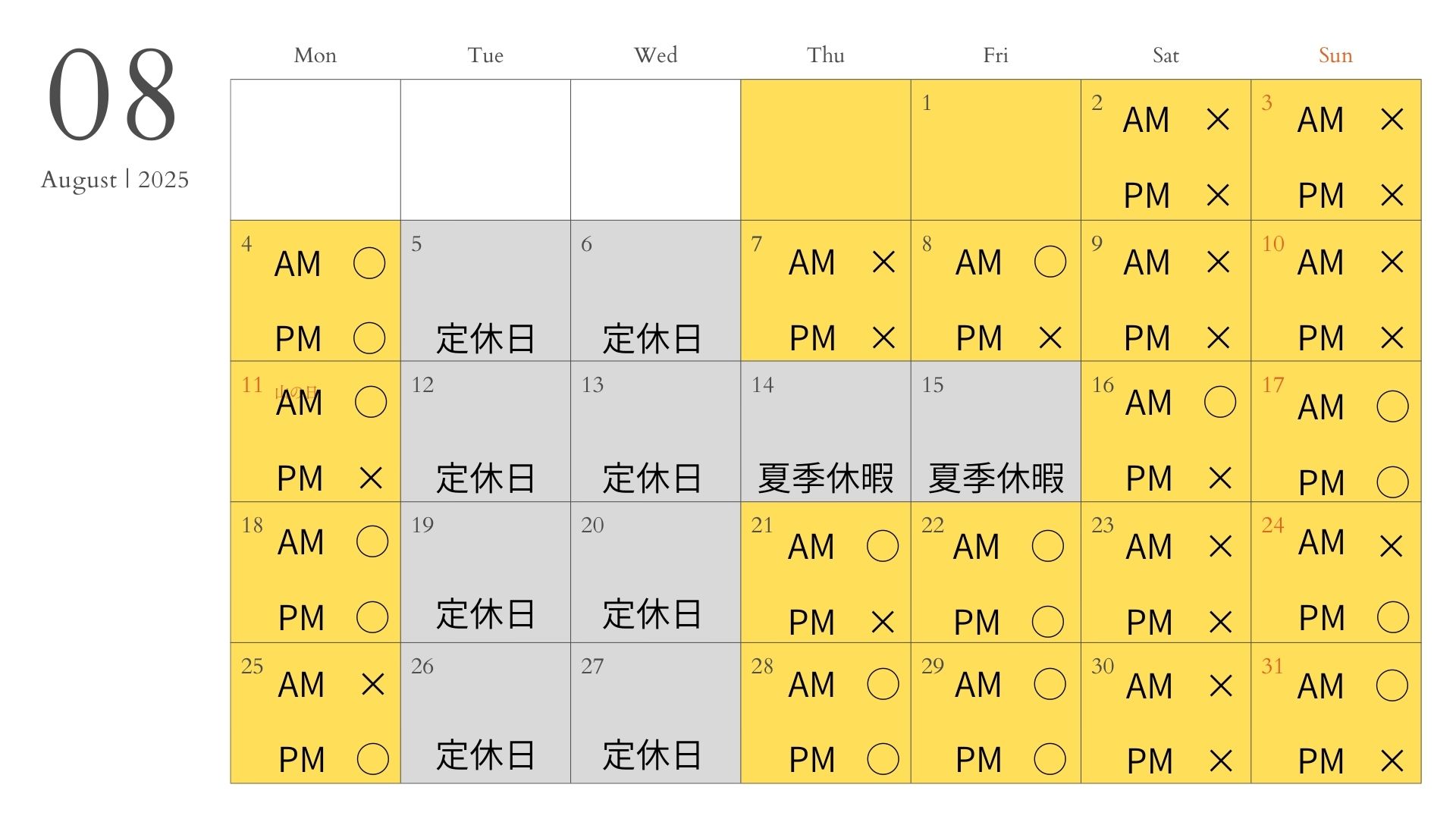Click the 定休日 label on August 5

(x=485, y=339)
